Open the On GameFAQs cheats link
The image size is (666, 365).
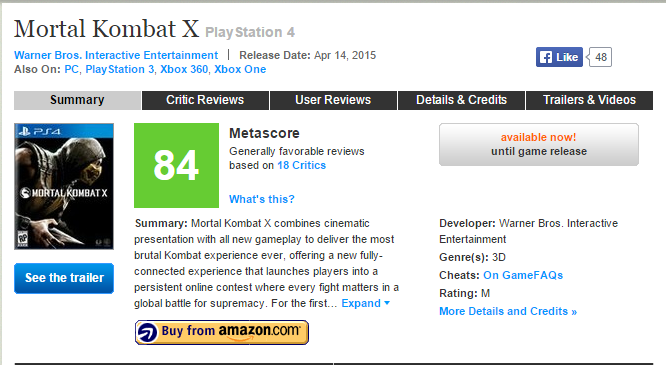pos(523,275)
